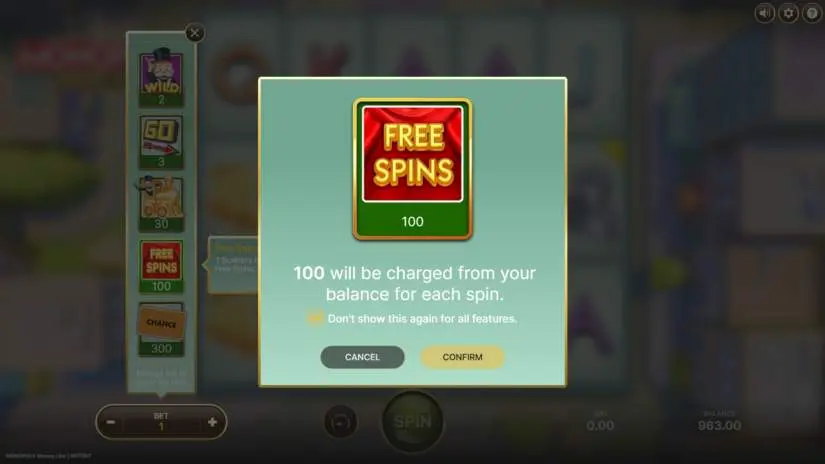Pick the dice roll feature costing 30
The width and height of the screenshot is (825, 464).
click(x=161, y=204)
